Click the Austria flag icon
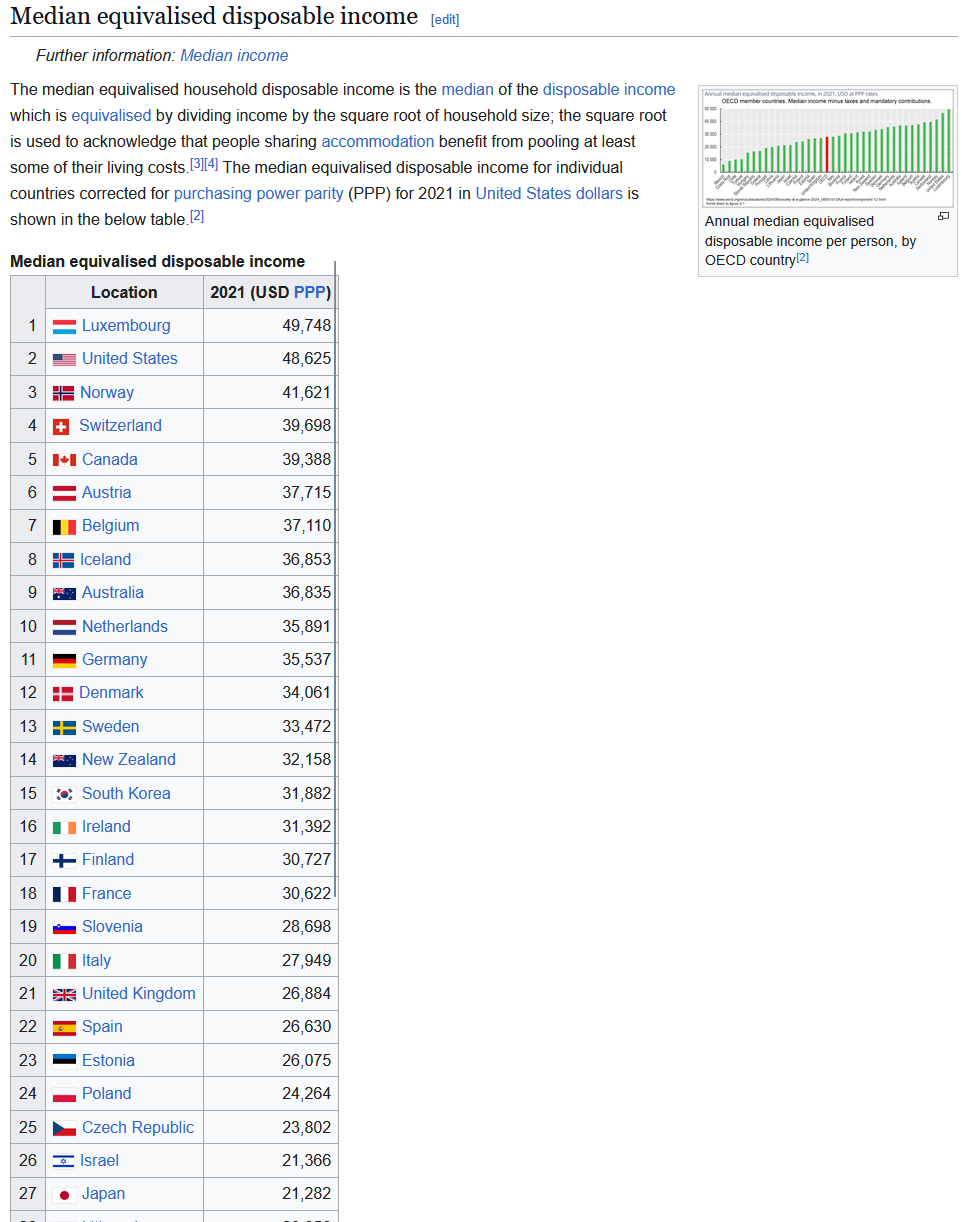 coord(64,493)
